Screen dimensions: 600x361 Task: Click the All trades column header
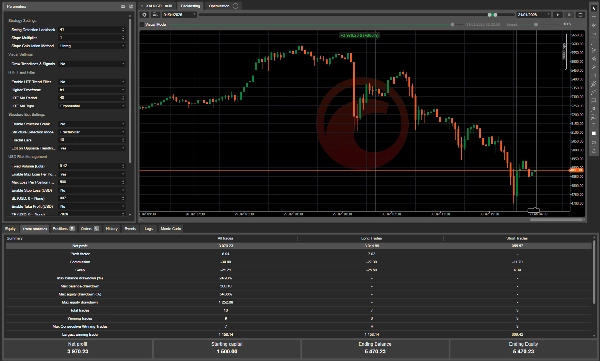pyautogui.click(x=225, y=238)
